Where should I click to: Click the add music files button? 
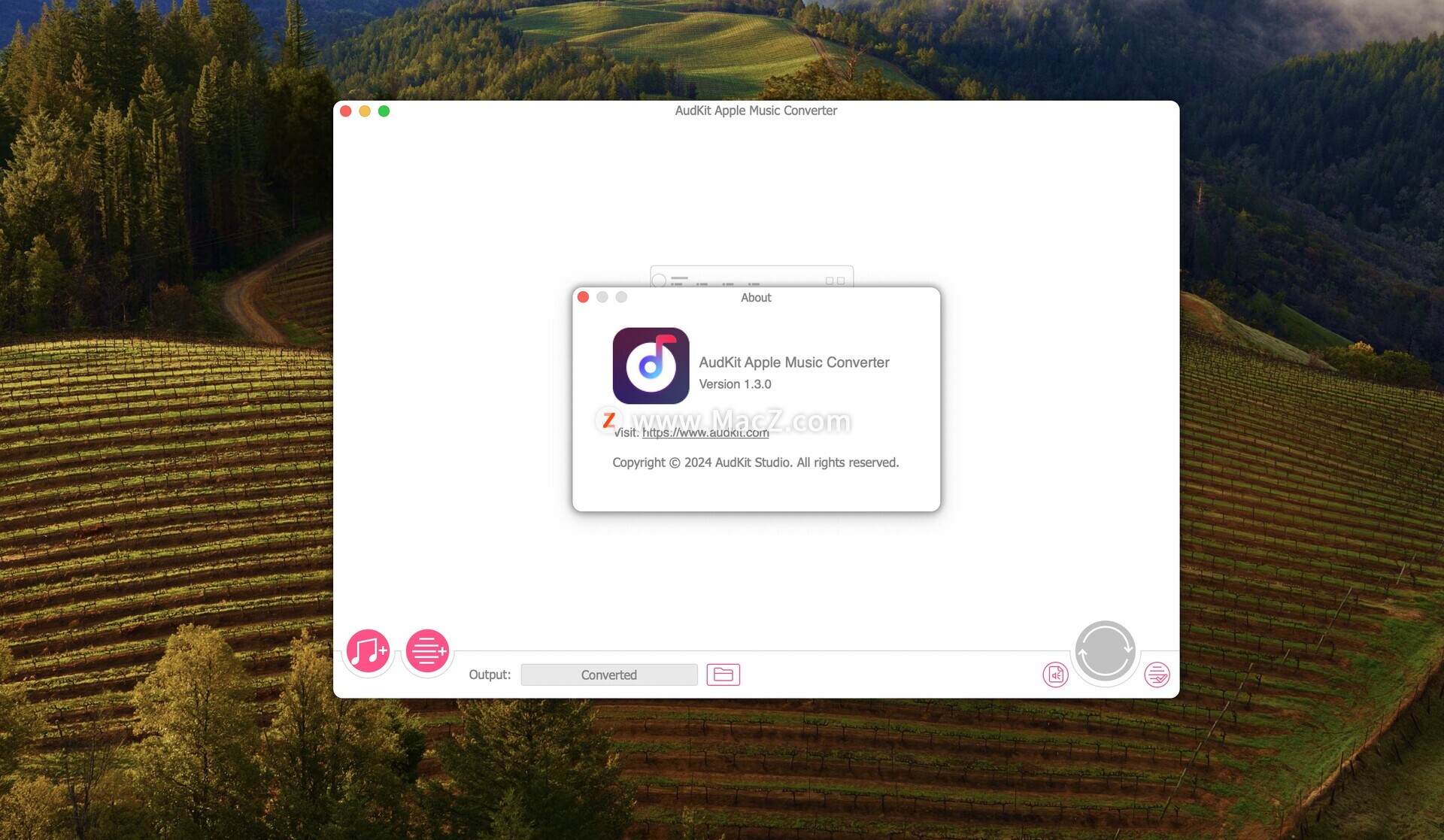[x=368, y=650]
